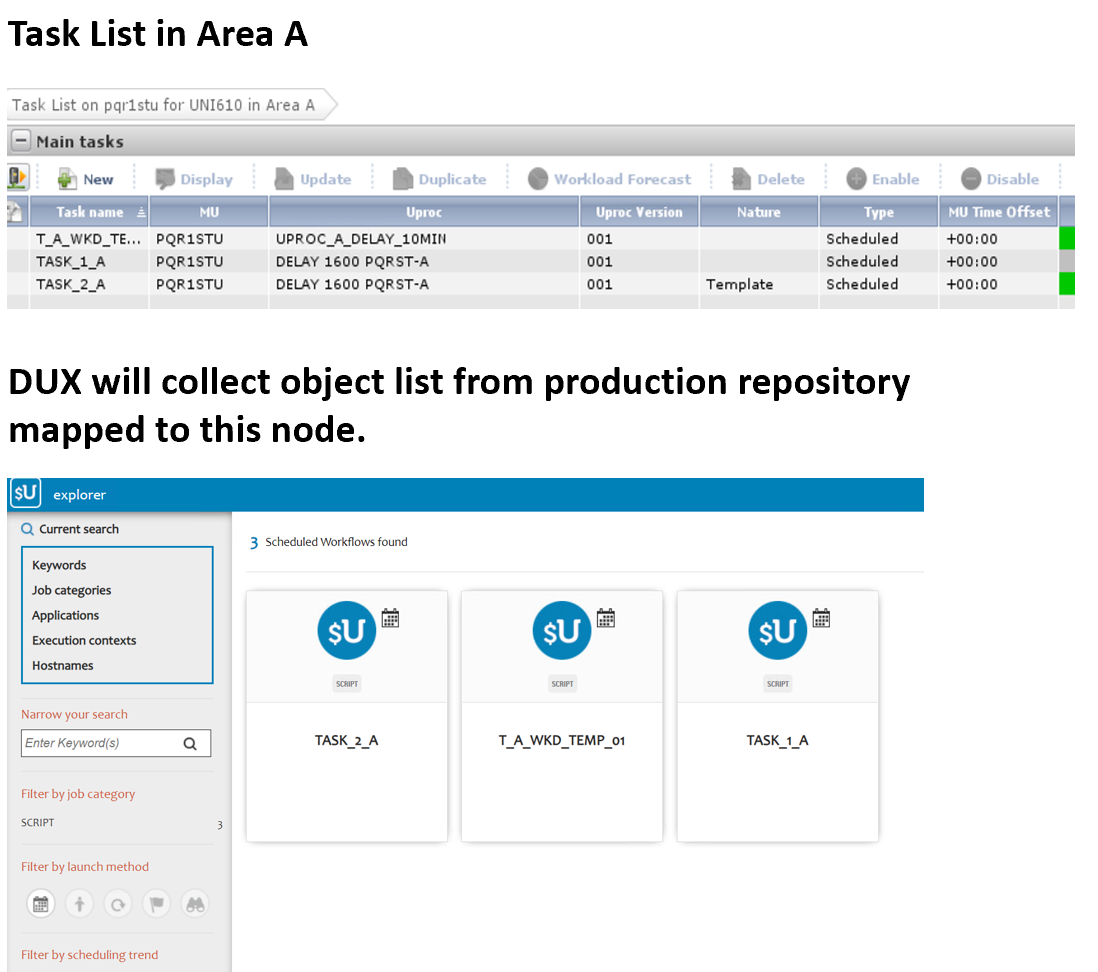Click the search magnifier in keyword box
The image size is (1098, 972).
pos(190,743)
